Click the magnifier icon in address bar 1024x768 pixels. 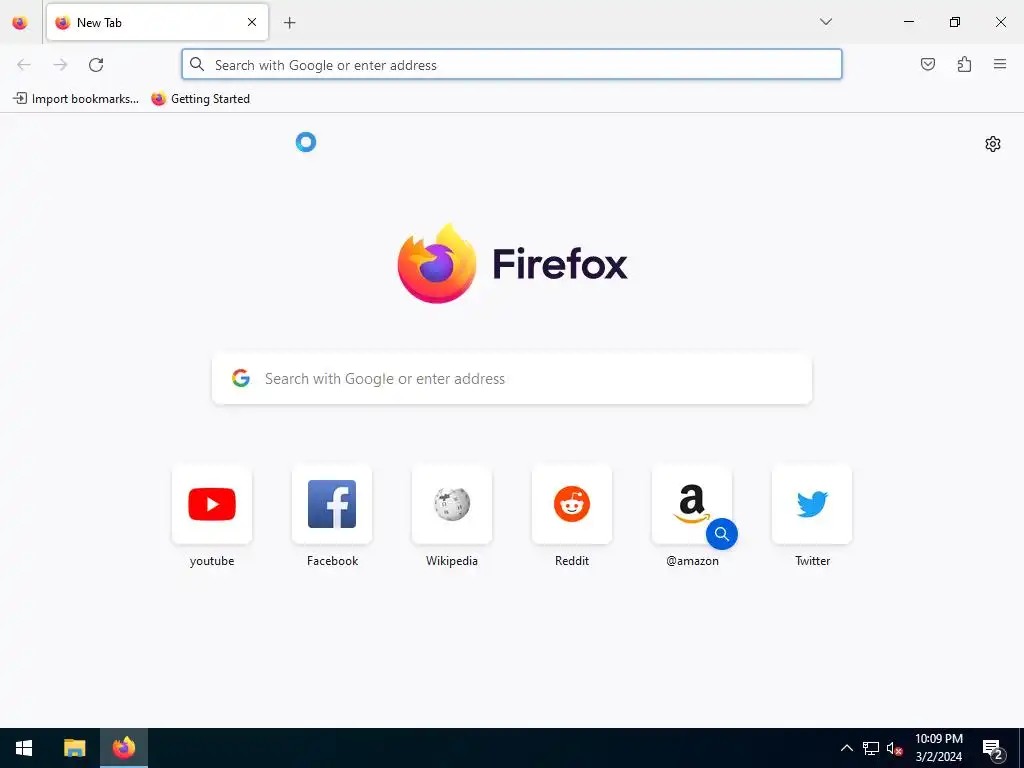click(x=197, y=64)
